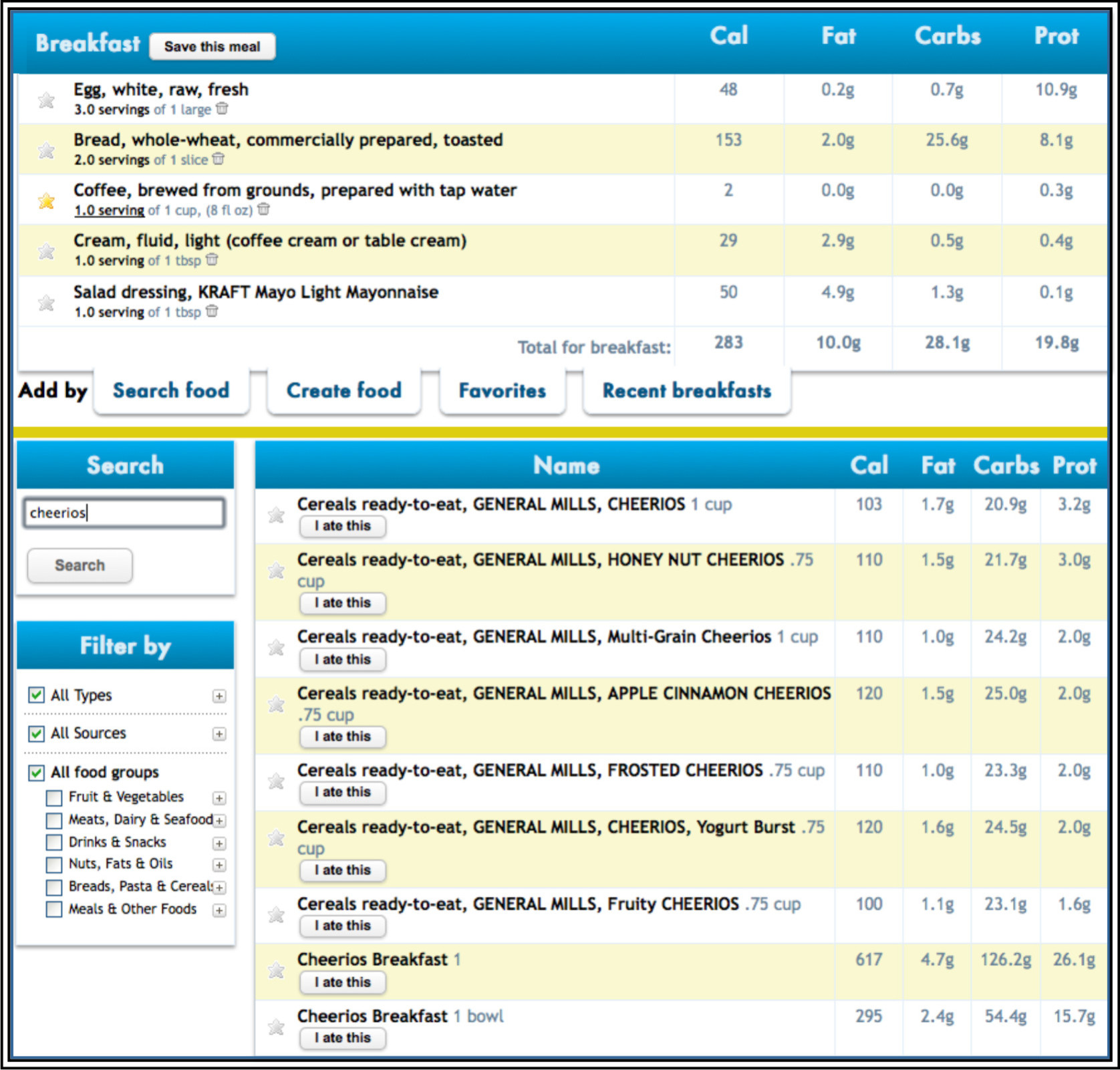This screenshot has width=1120, height=1070.
Task: Expand Meals & Other Foods subcategories
Action: click(x=219, y=910)
